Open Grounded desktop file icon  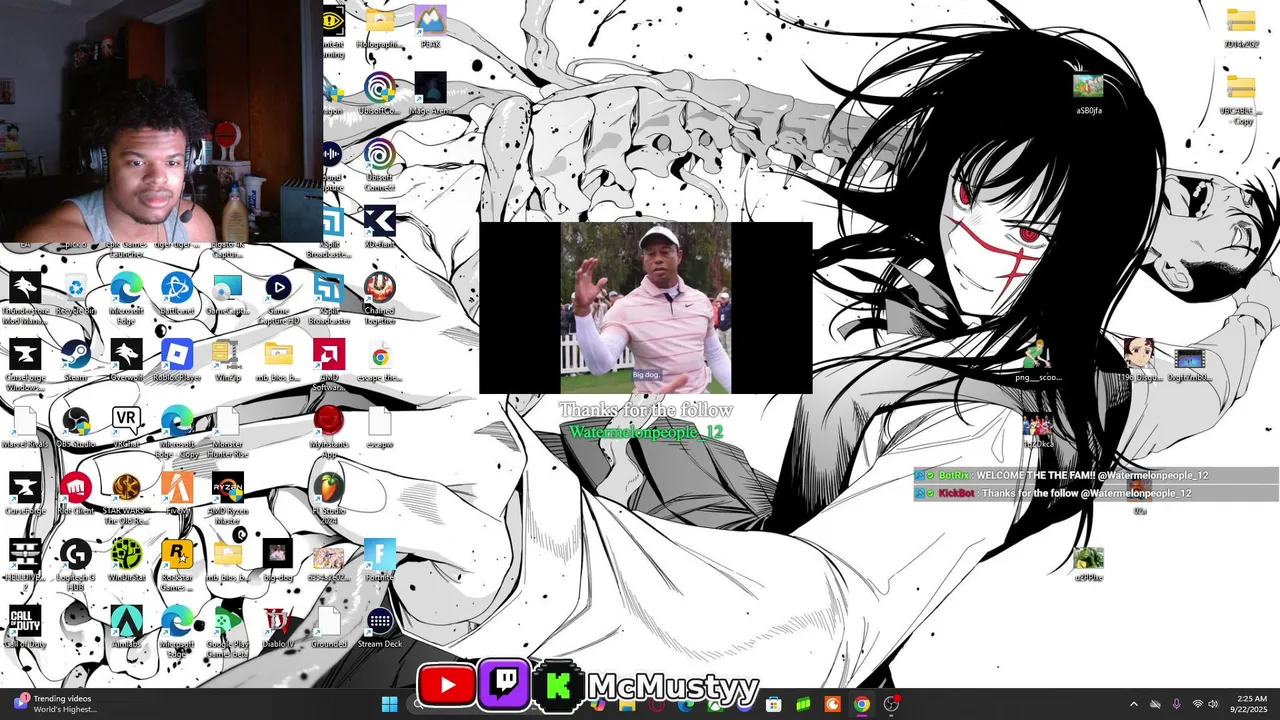(x=329, y=627)
